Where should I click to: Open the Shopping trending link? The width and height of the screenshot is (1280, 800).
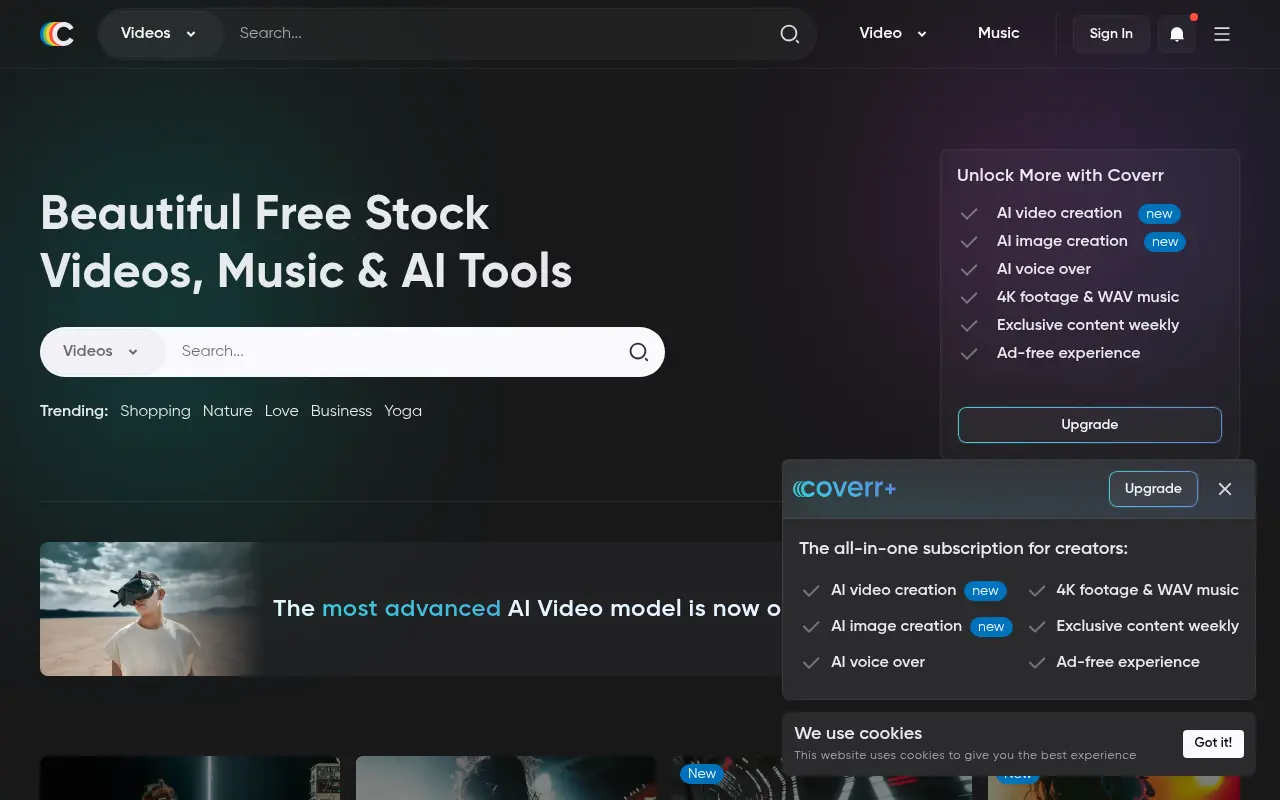click(x=155, y=411)
